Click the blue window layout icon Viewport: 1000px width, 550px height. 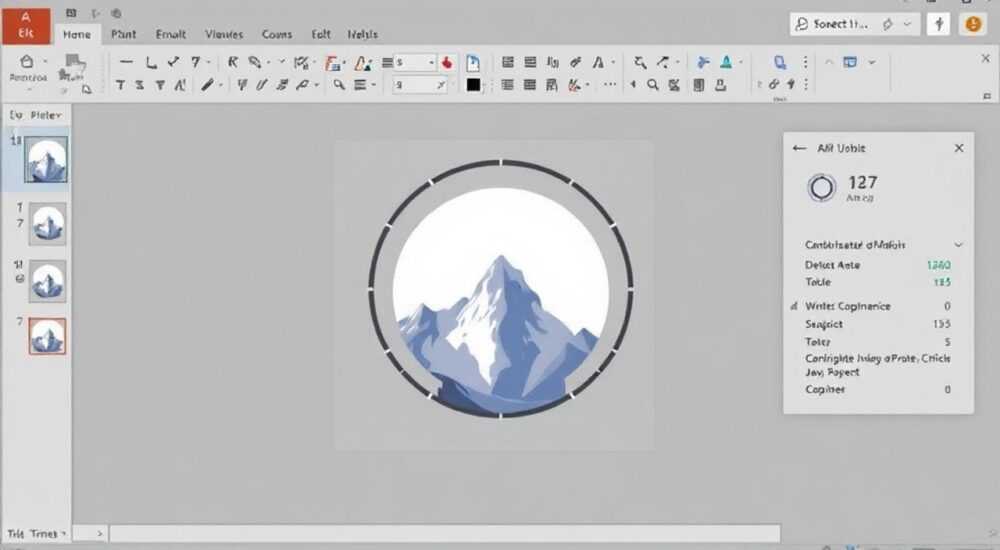850,62
